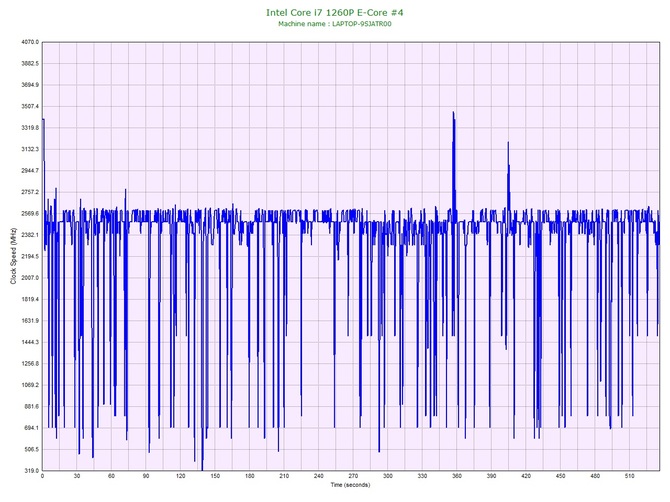Click the 480 seconds x-axis tick label
The height and width of the screenshot is (502, 670).
coord(596,476)
